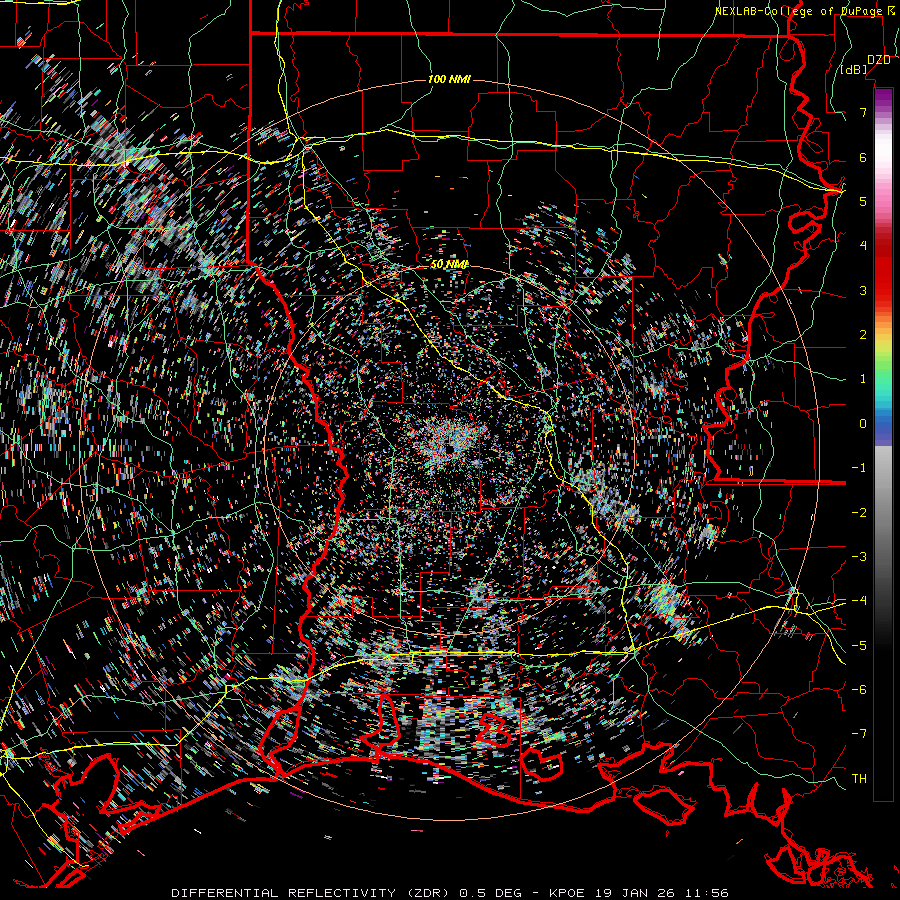Image resolution: width=900 pixels, height=900 pixels.
Task: Click the -5 dB tick label
Action: point(859,646)
